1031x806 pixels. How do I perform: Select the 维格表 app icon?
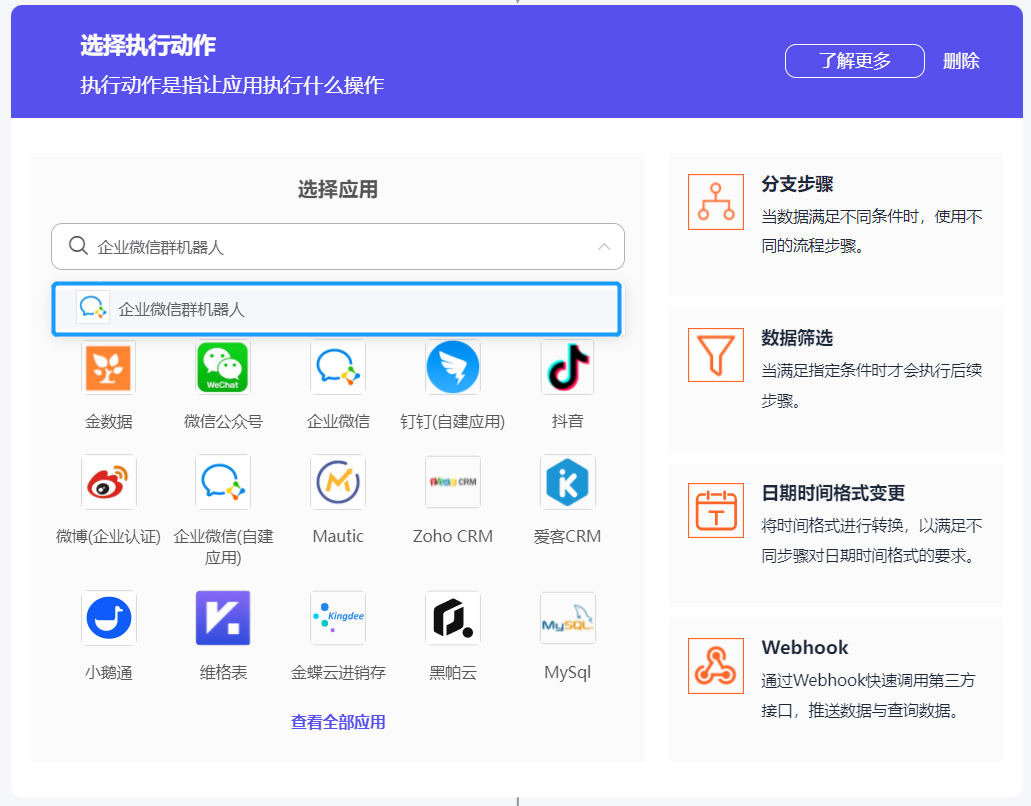pos(223,618)
